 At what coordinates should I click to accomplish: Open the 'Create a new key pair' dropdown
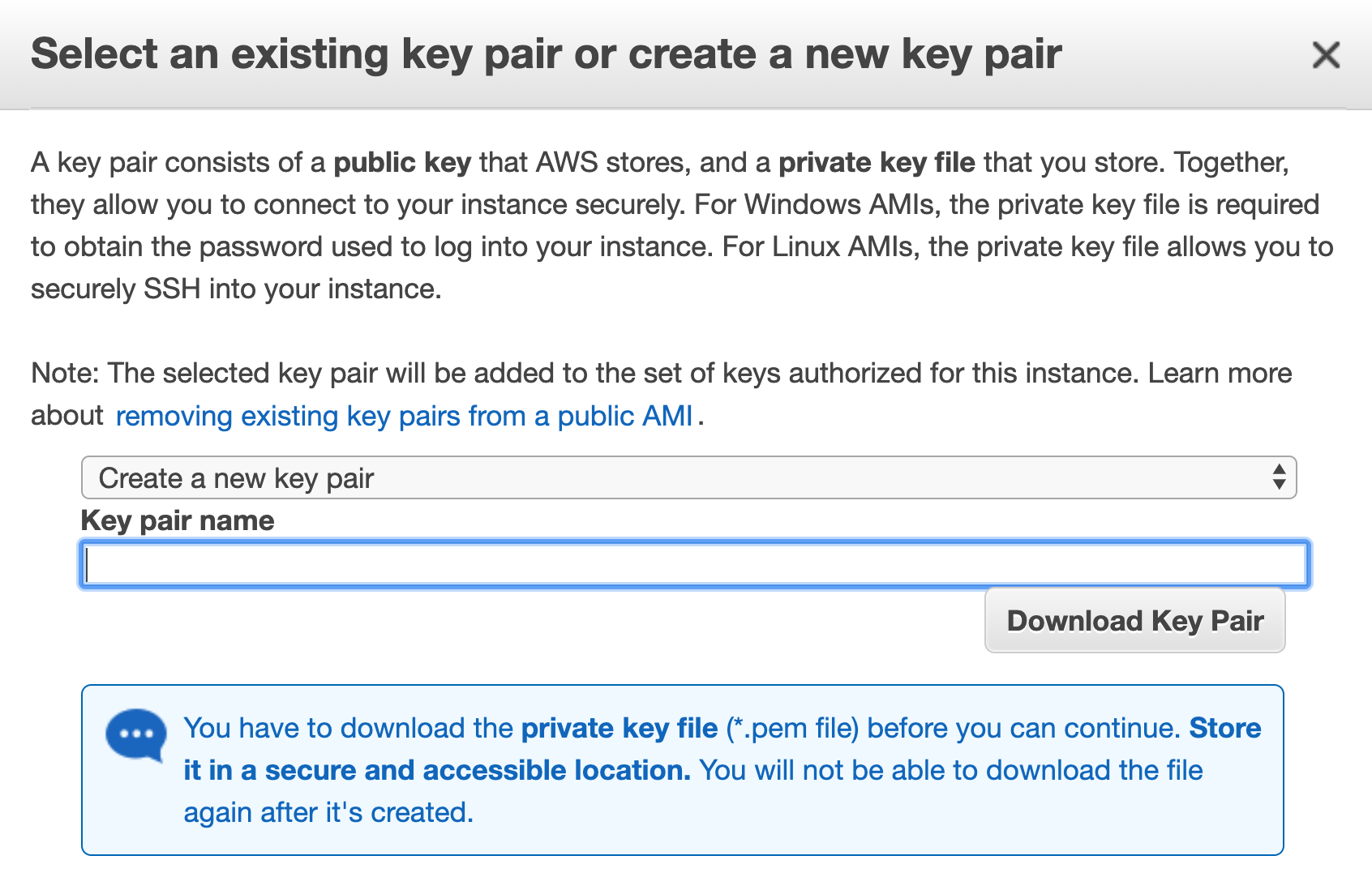[688, 478]
